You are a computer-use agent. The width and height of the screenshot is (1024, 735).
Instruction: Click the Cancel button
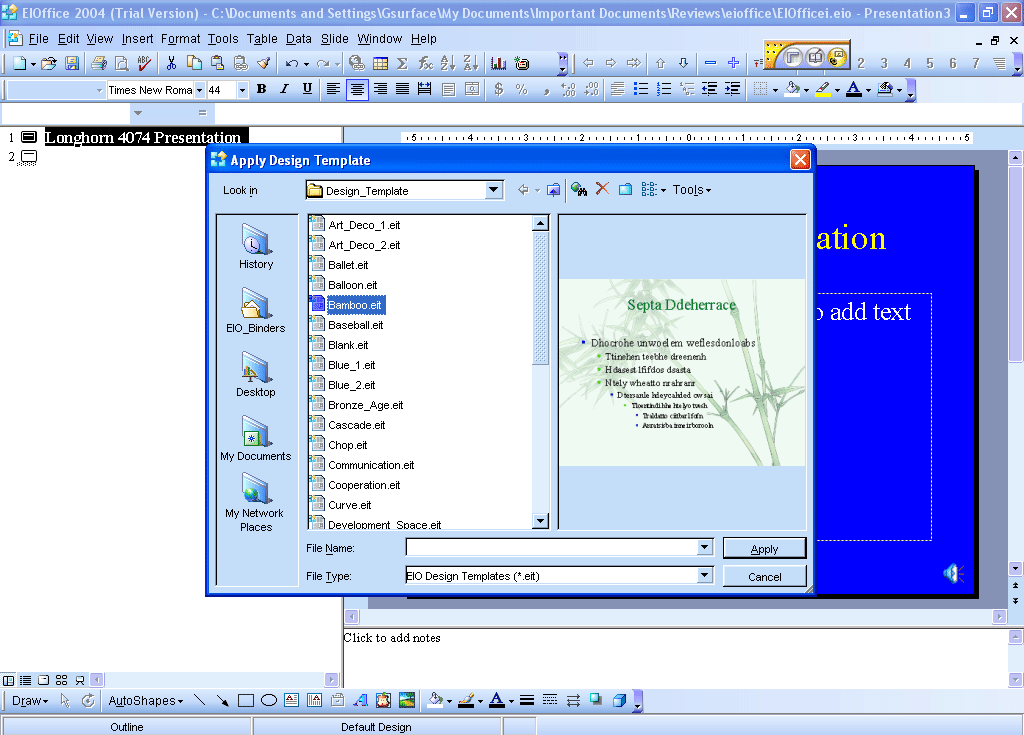point(764,577)
